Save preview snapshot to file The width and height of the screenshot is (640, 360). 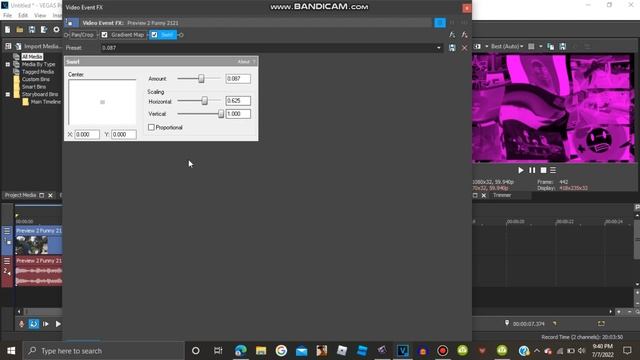562,47
